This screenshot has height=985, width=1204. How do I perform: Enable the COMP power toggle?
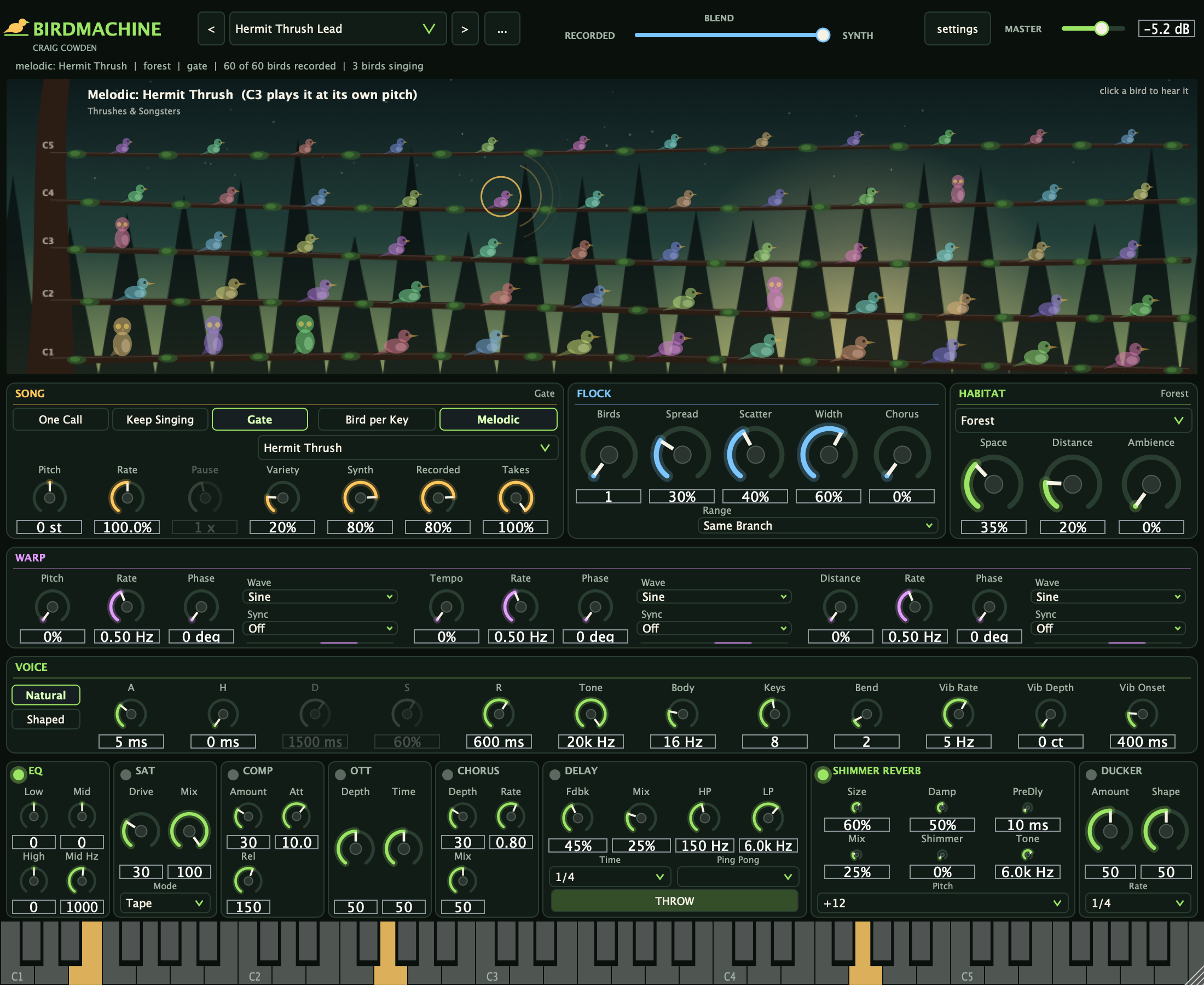233,774
